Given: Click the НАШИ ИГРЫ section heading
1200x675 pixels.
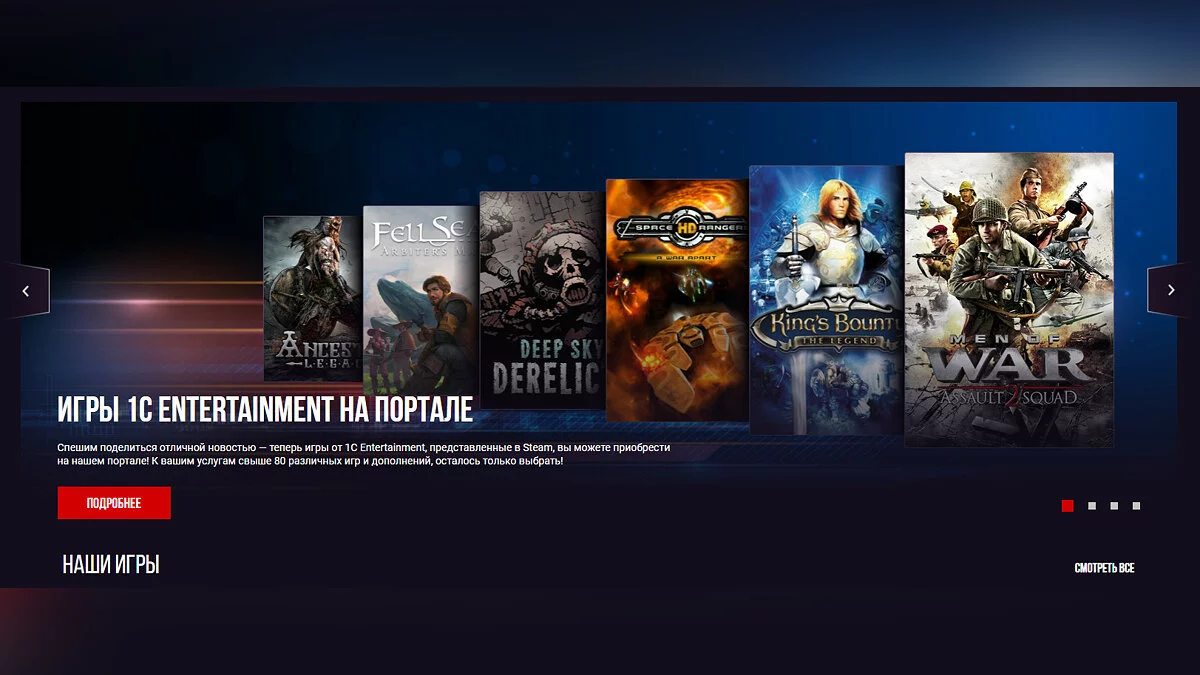Looking at the screenshot, I should click(111, 565).
